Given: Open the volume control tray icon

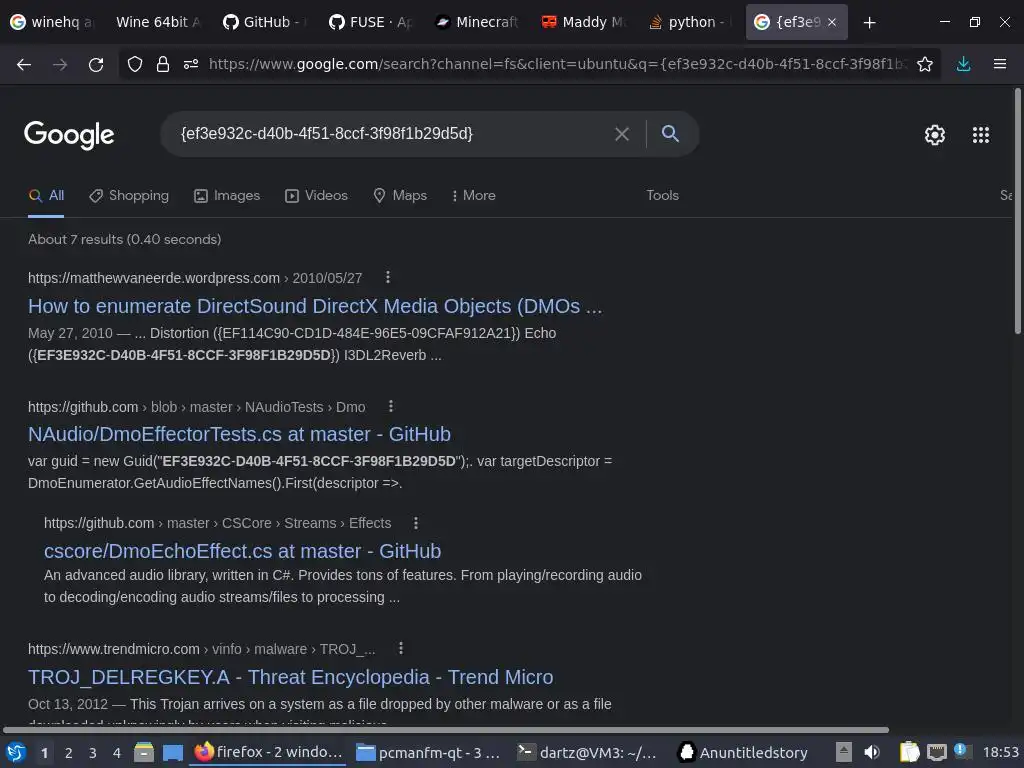Looking at the screenshot, I should tap(872, 752).
